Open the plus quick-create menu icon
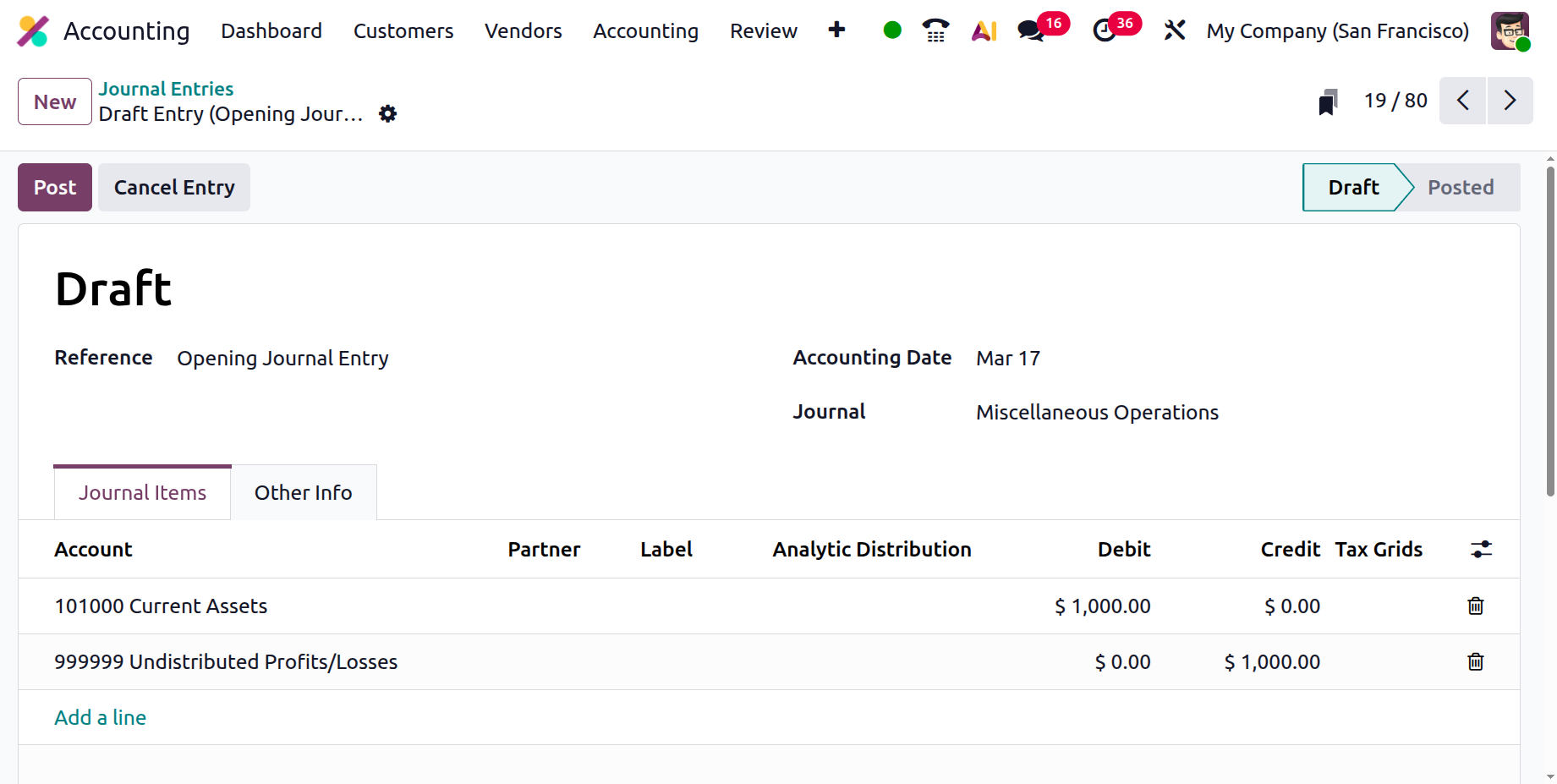Viewport: 1557px width, 784px height. pyautogui.click(x=836, y=30)
